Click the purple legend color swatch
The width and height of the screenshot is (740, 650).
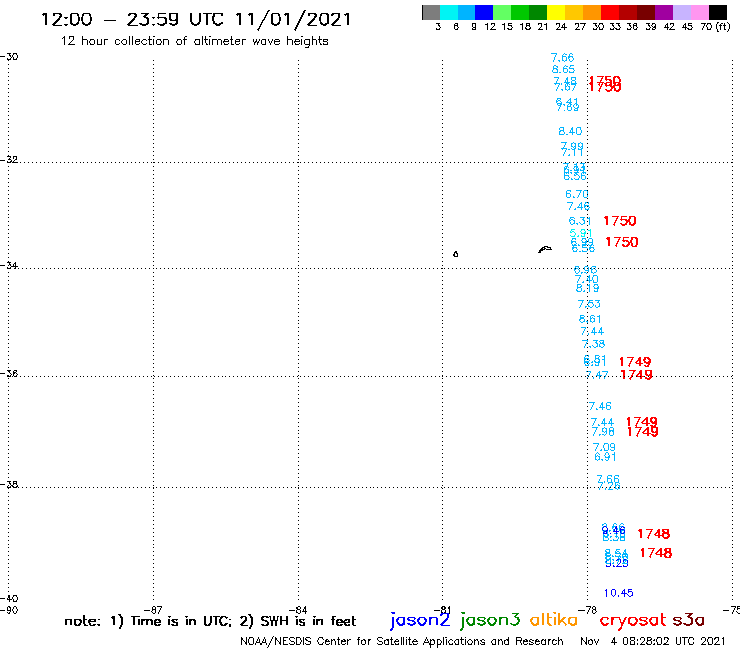[664, 12]
